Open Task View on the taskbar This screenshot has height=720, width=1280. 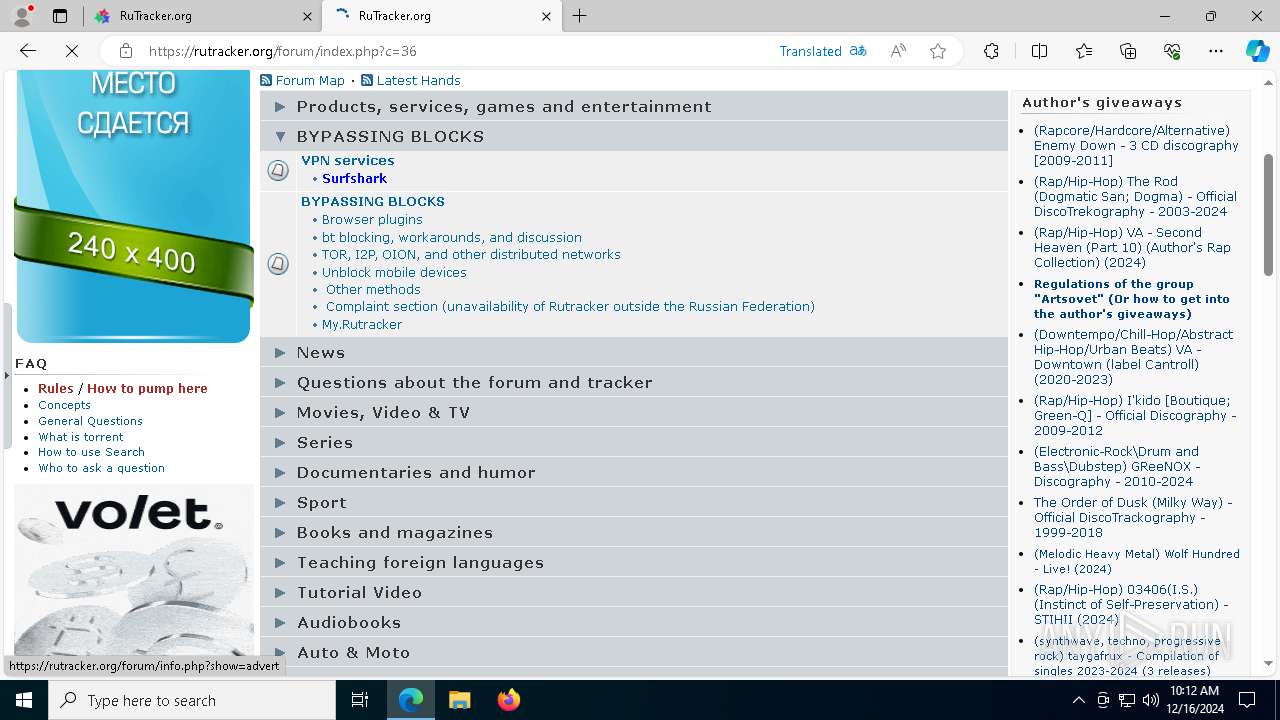click(360, 700)
